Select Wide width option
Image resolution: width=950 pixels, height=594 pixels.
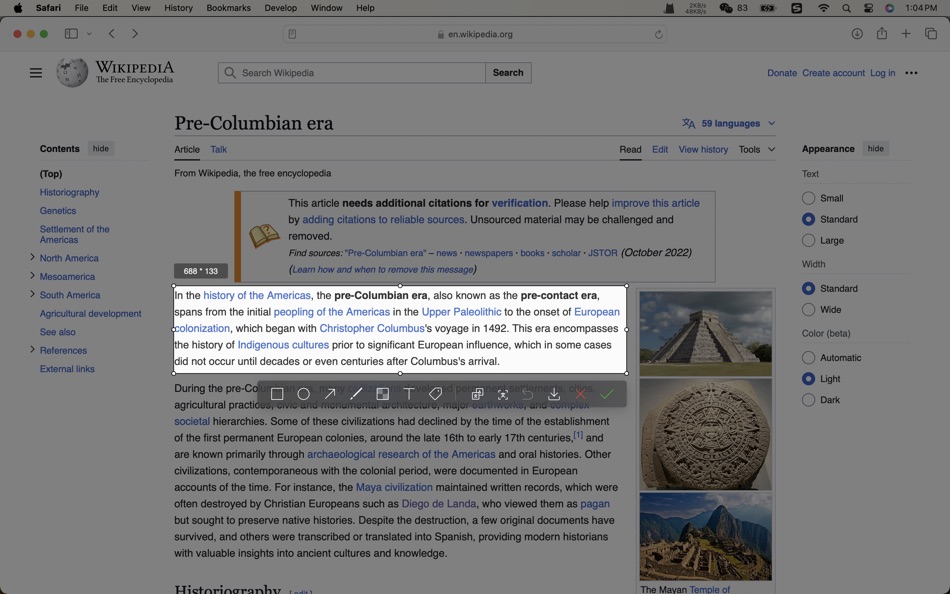point(808,310)
